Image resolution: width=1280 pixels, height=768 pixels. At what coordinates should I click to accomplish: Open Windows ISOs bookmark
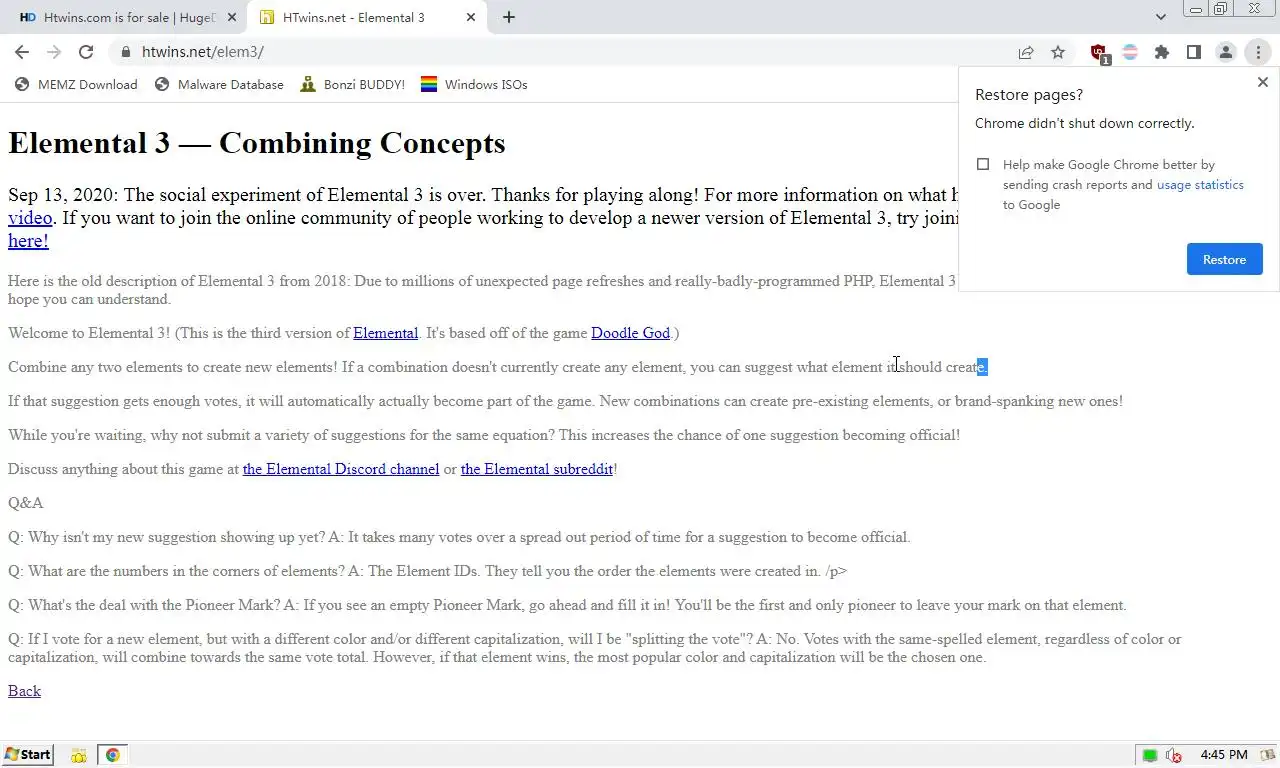474,85
